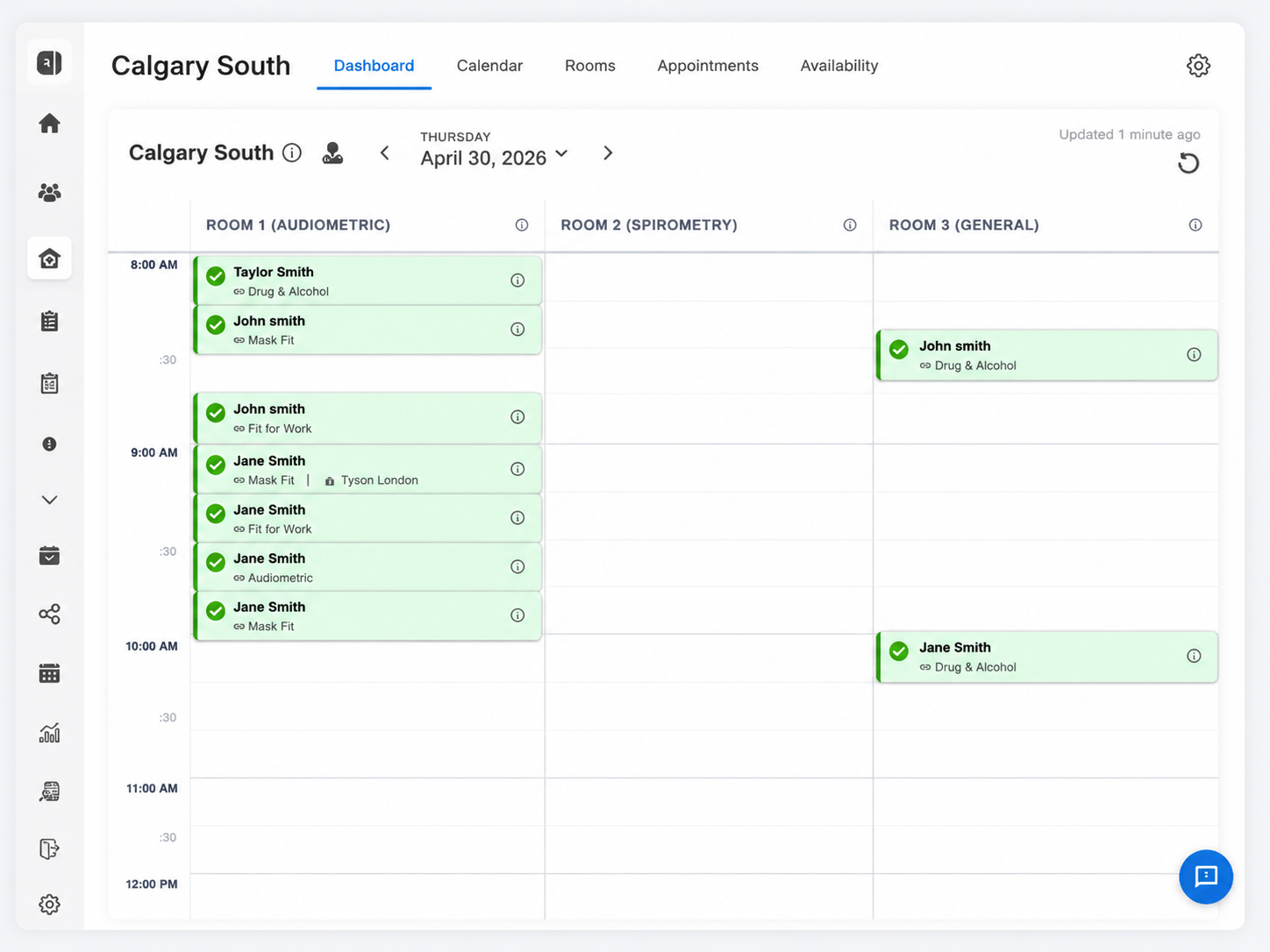The image size is (1270, 952).
Task: Select the clinic house sidebar icon
Action: pos(50,259)
